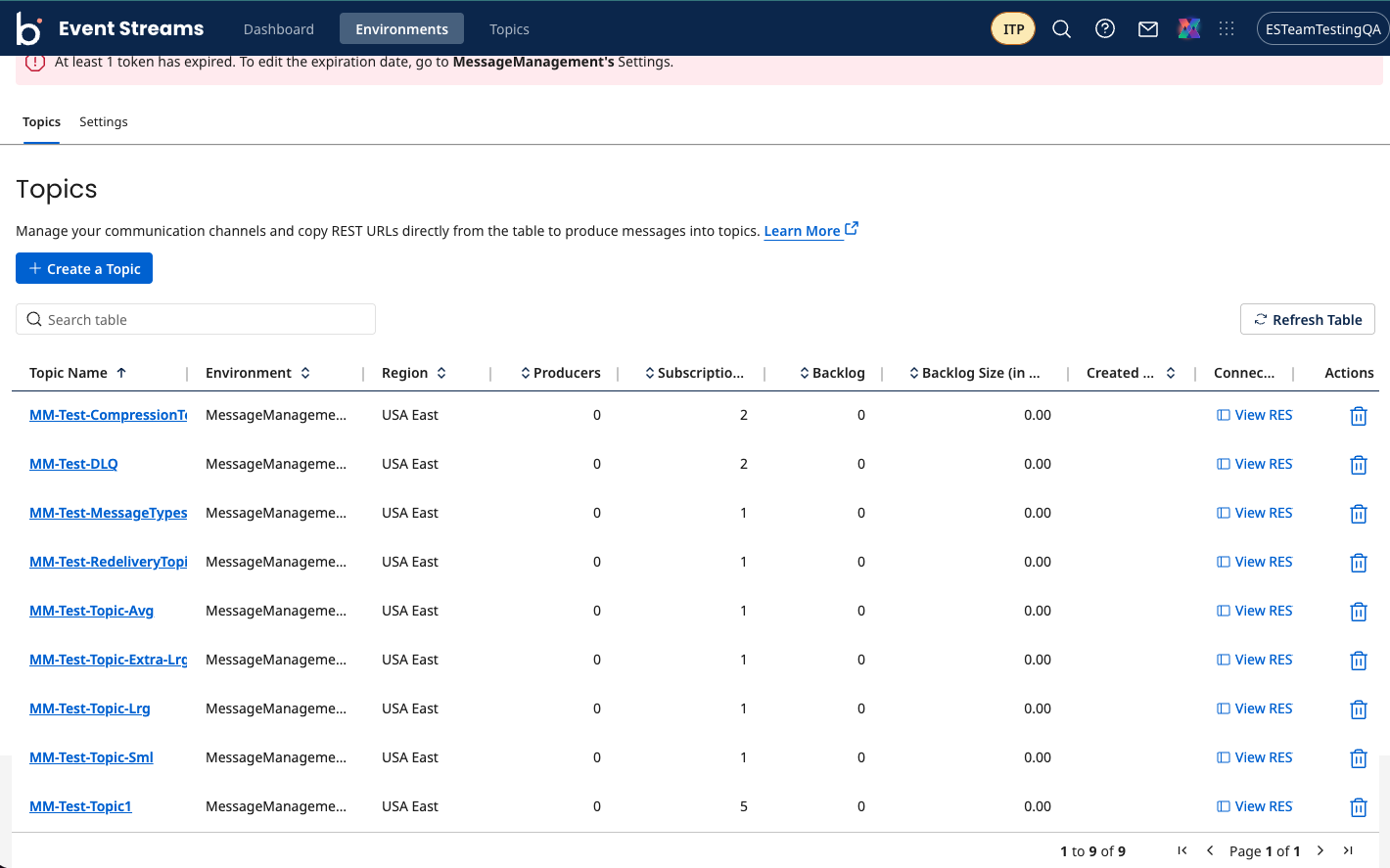Open Dashboard in top navigation
The image size is (1390, 868).
coord(279,29)
